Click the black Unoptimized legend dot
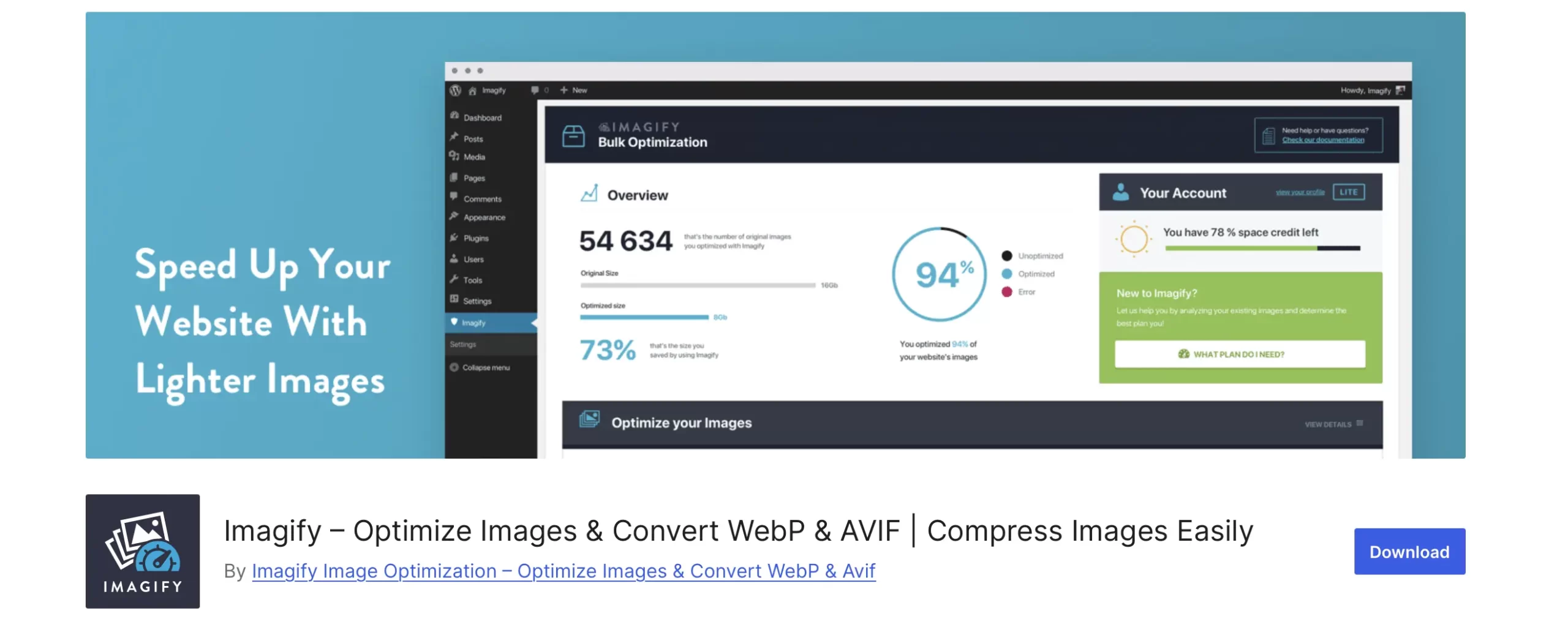The width and height of the screenshot is (1568, 627). (x=1006, y=256)
